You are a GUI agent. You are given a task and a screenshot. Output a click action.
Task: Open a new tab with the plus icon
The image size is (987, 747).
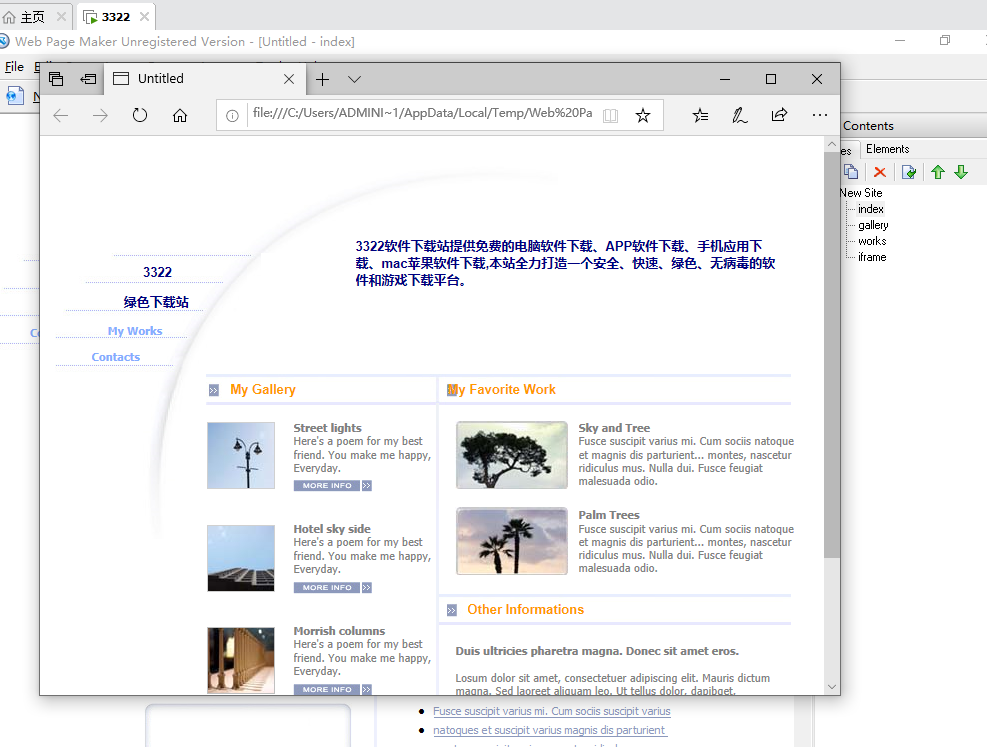pos(322,79)
